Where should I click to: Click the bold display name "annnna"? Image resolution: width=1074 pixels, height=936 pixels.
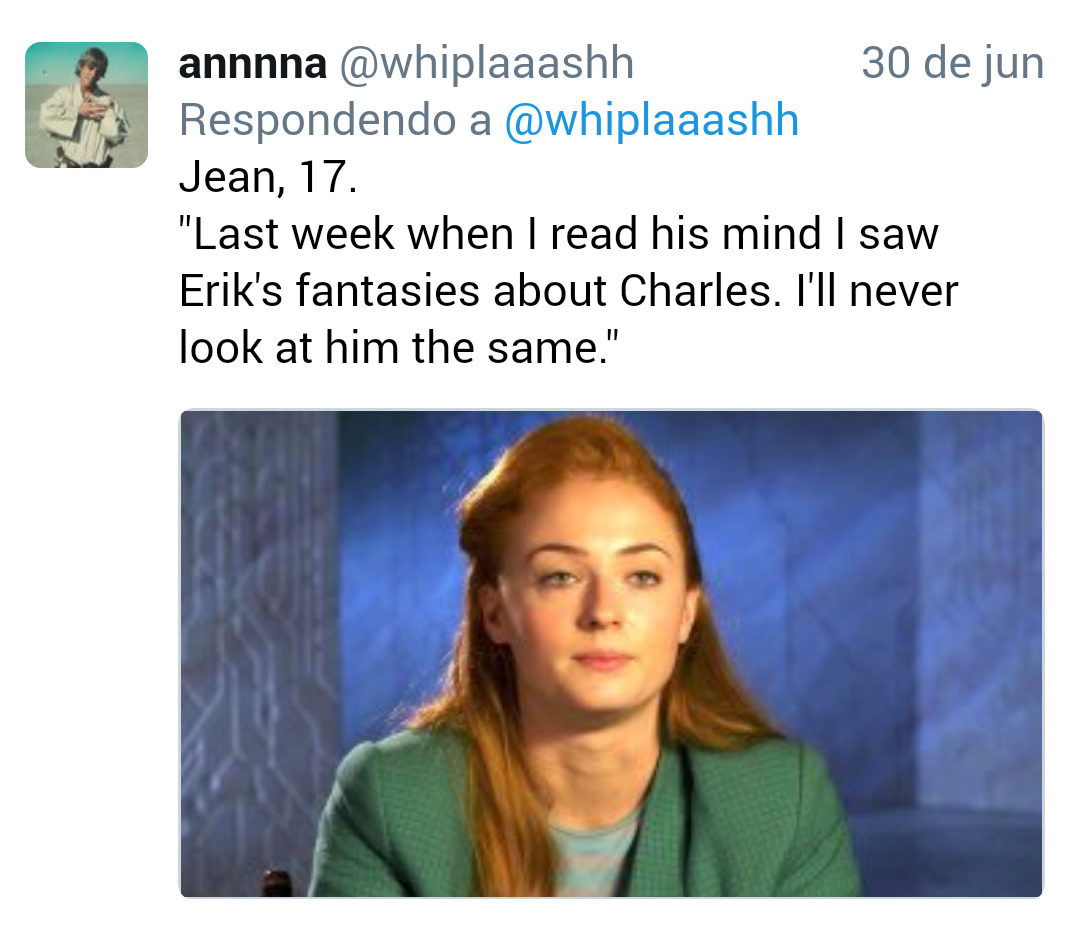click(252, 64)
